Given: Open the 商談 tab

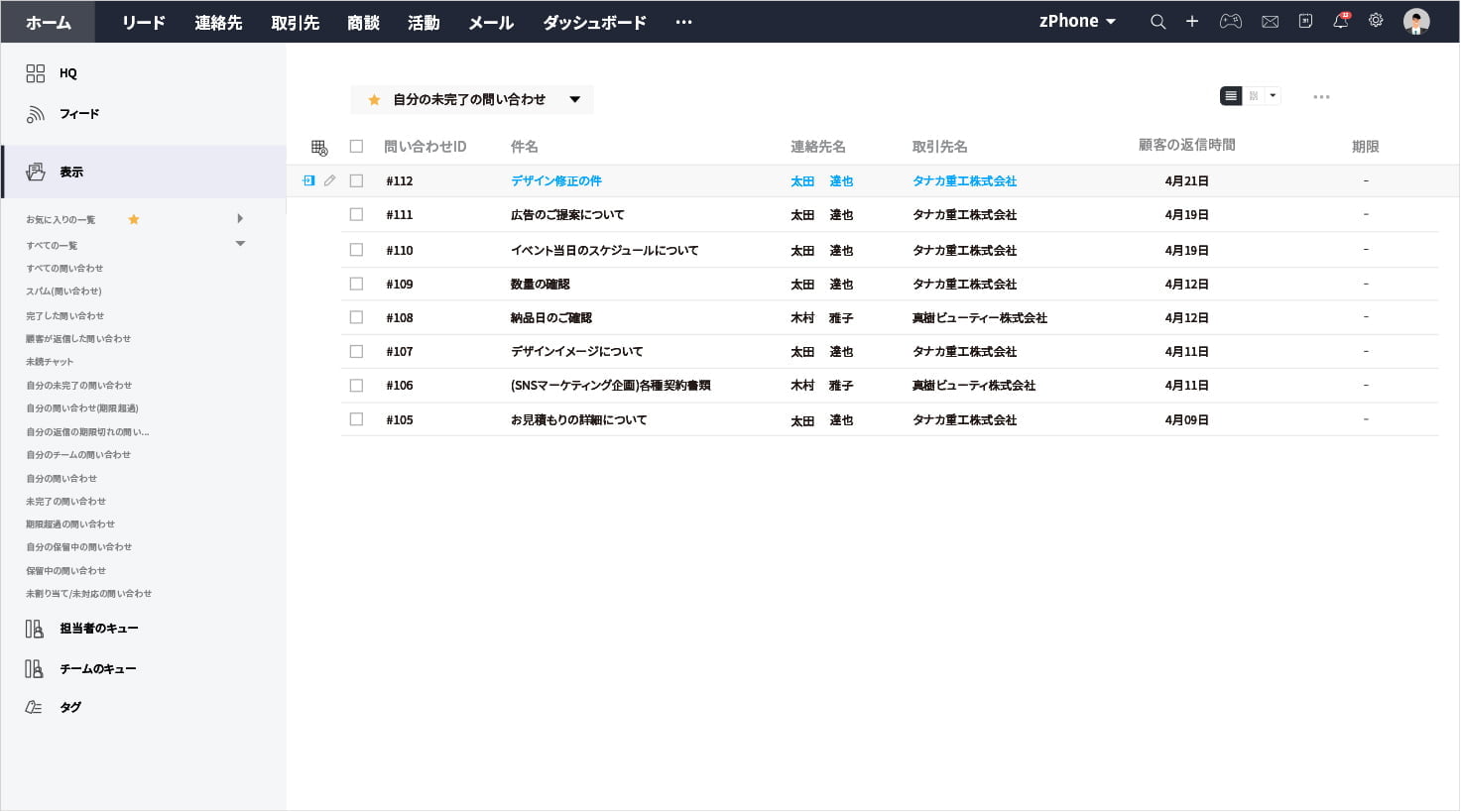Looking at the screenshot, I should 363,23.
